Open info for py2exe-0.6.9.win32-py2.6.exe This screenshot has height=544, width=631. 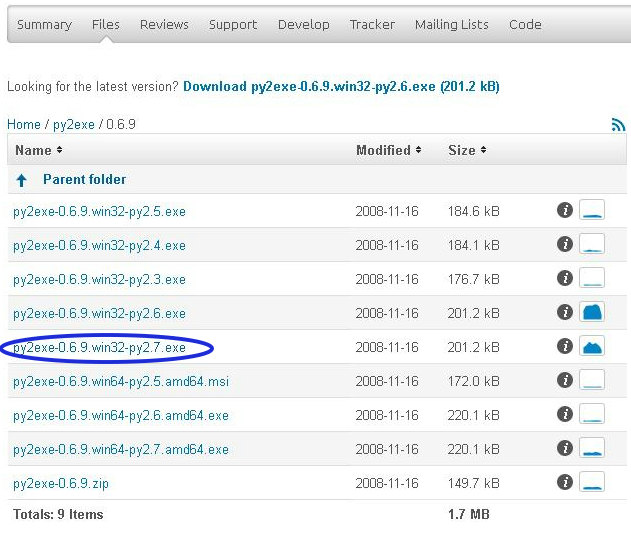pos(565,312)
